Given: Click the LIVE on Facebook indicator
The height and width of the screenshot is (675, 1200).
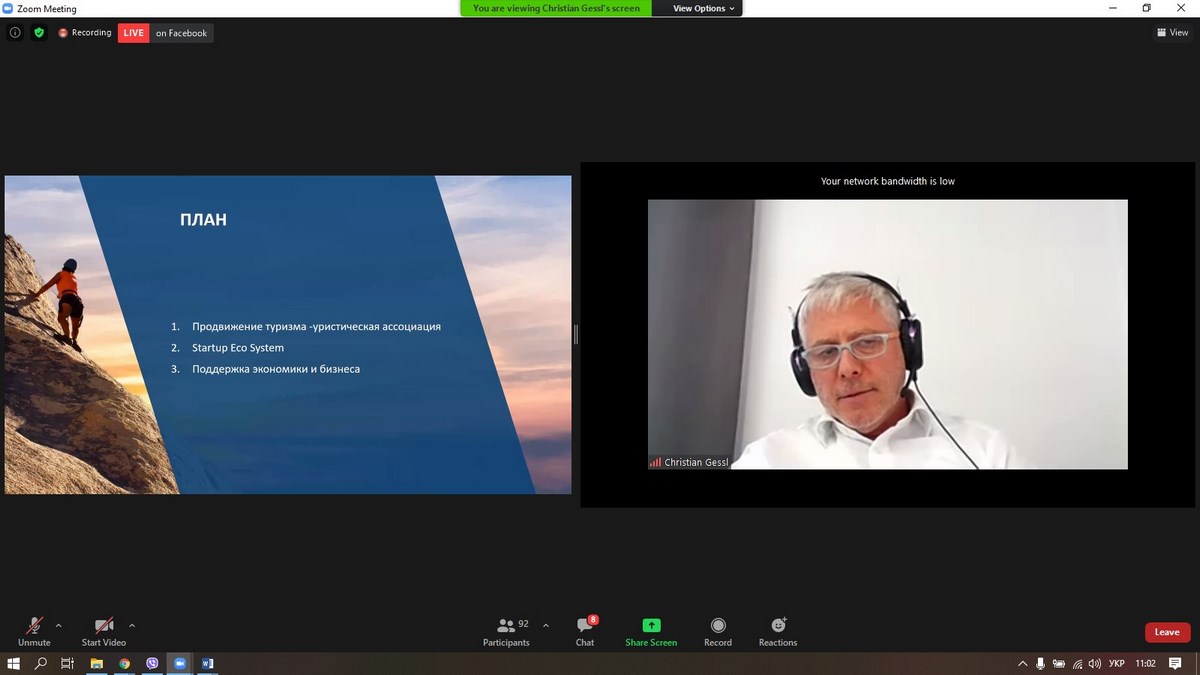Looking at the screenshot, I should point(165,33).
